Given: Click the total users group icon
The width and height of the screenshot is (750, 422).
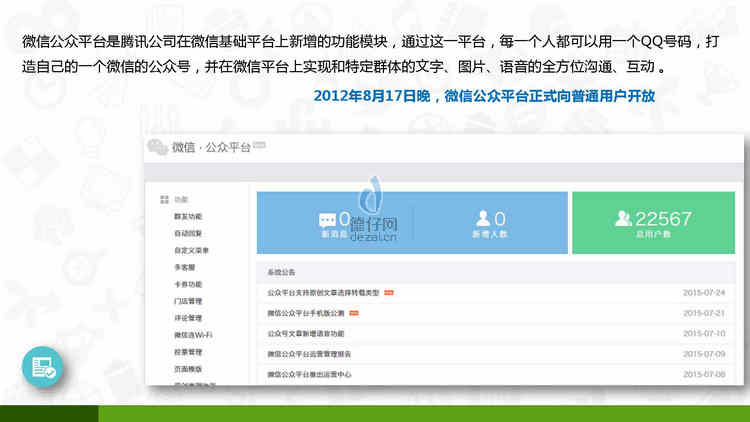Looking at the screenshot, I should click(623, 219).
